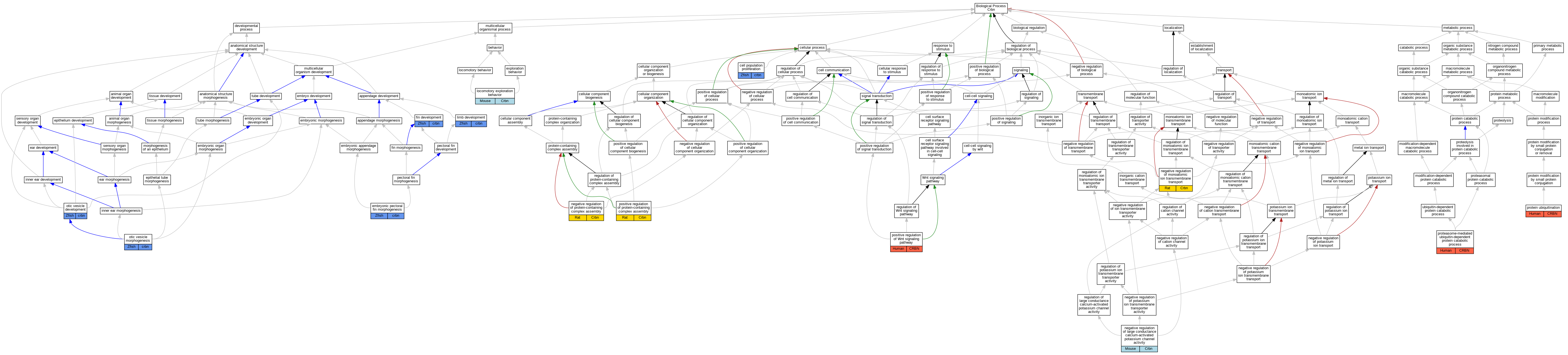Select 'proteasomal protein catabolic process' node
Image resolution: width=1568 pixels, height=355 pixels.
tap(1480, 179)
